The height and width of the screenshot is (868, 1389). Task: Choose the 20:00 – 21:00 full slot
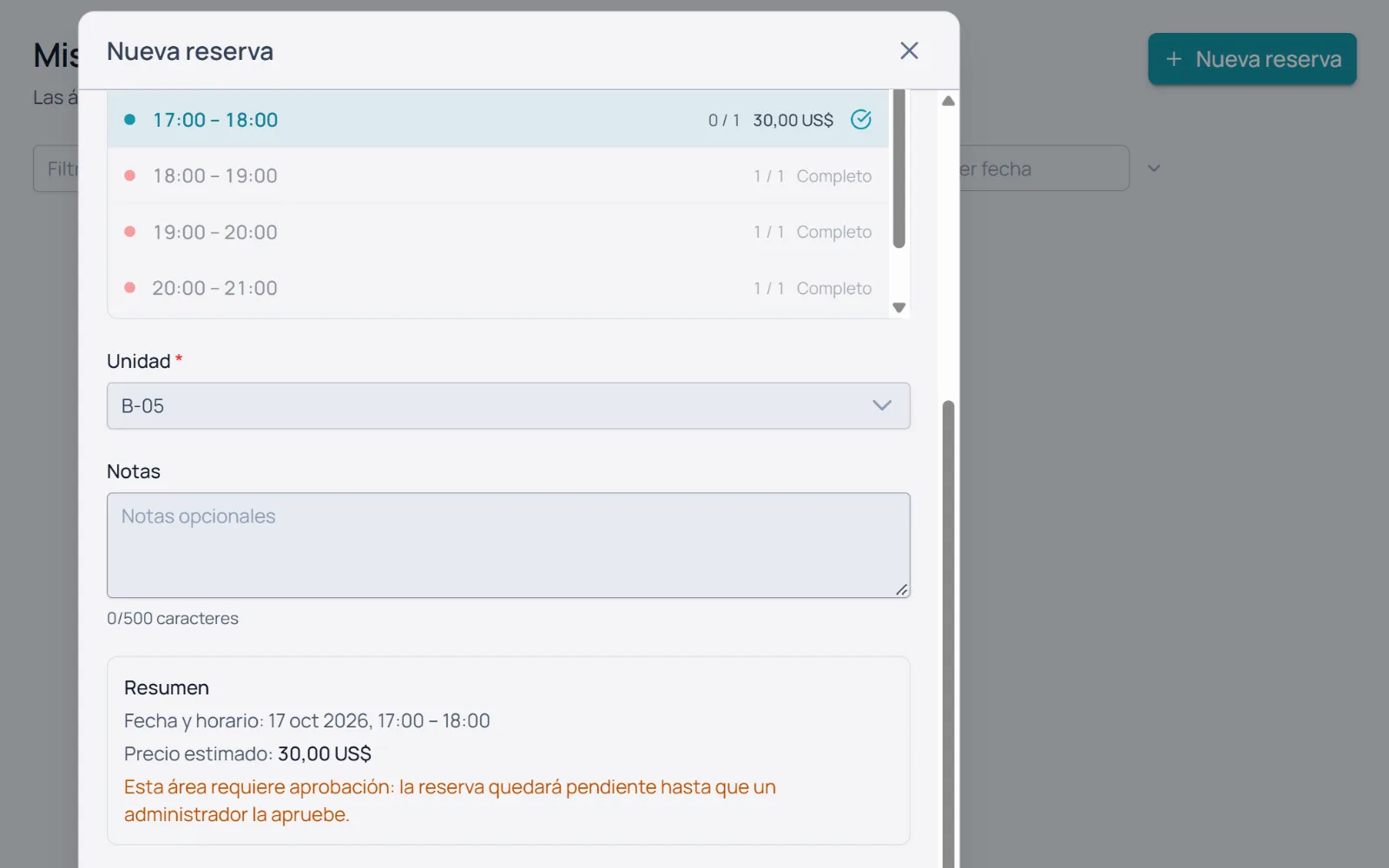498,288
